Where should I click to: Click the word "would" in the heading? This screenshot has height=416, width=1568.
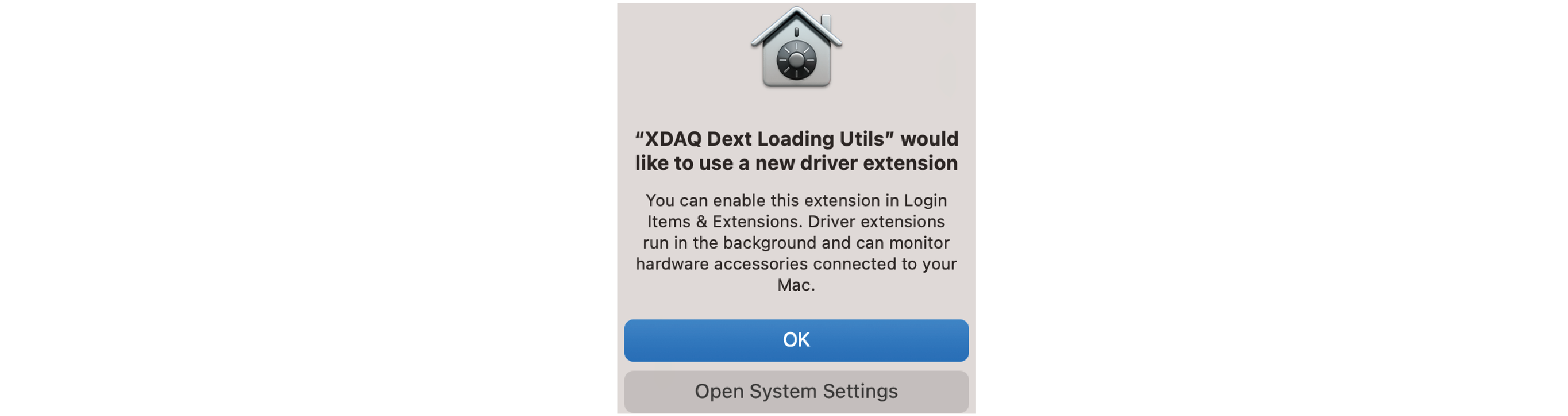click(929, 139)
